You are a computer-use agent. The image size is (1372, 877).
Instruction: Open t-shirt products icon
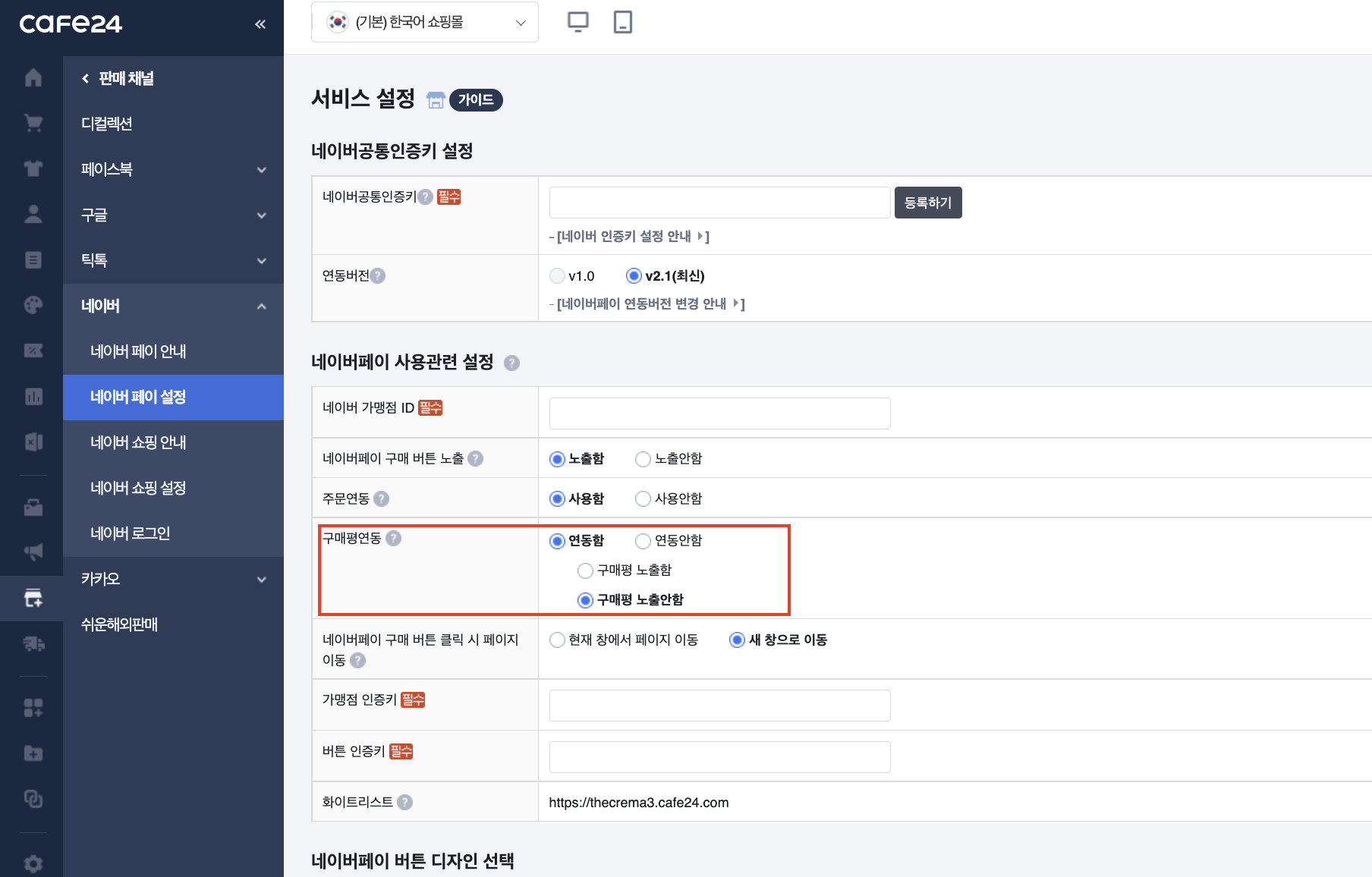[33, 168]
